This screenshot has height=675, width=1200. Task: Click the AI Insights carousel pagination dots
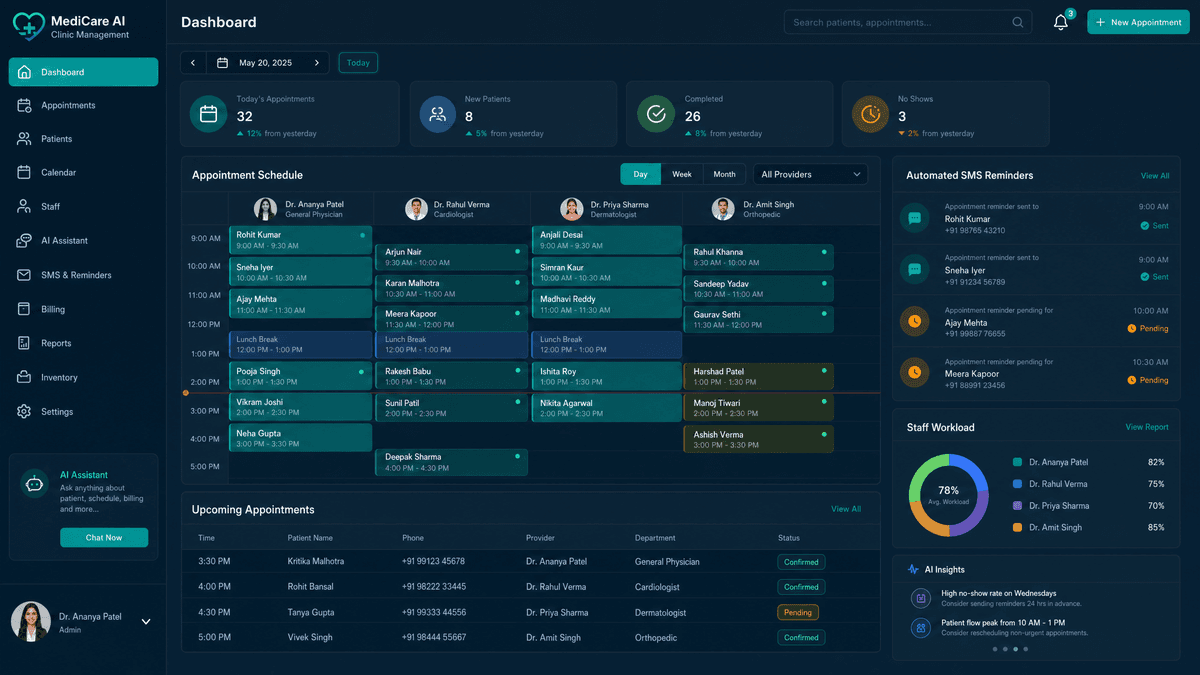1010,649
